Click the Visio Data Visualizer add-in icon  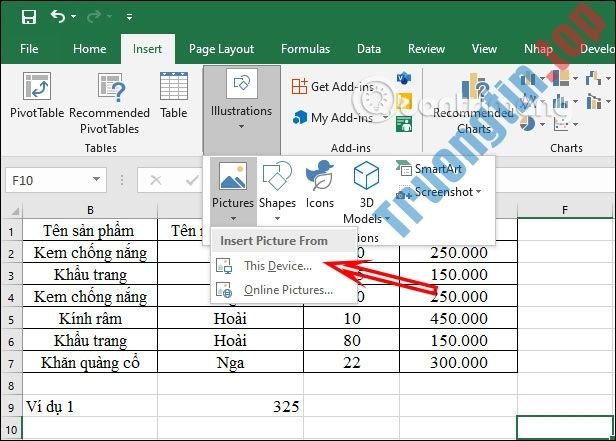pyautogui.click(x=404, y=79)
